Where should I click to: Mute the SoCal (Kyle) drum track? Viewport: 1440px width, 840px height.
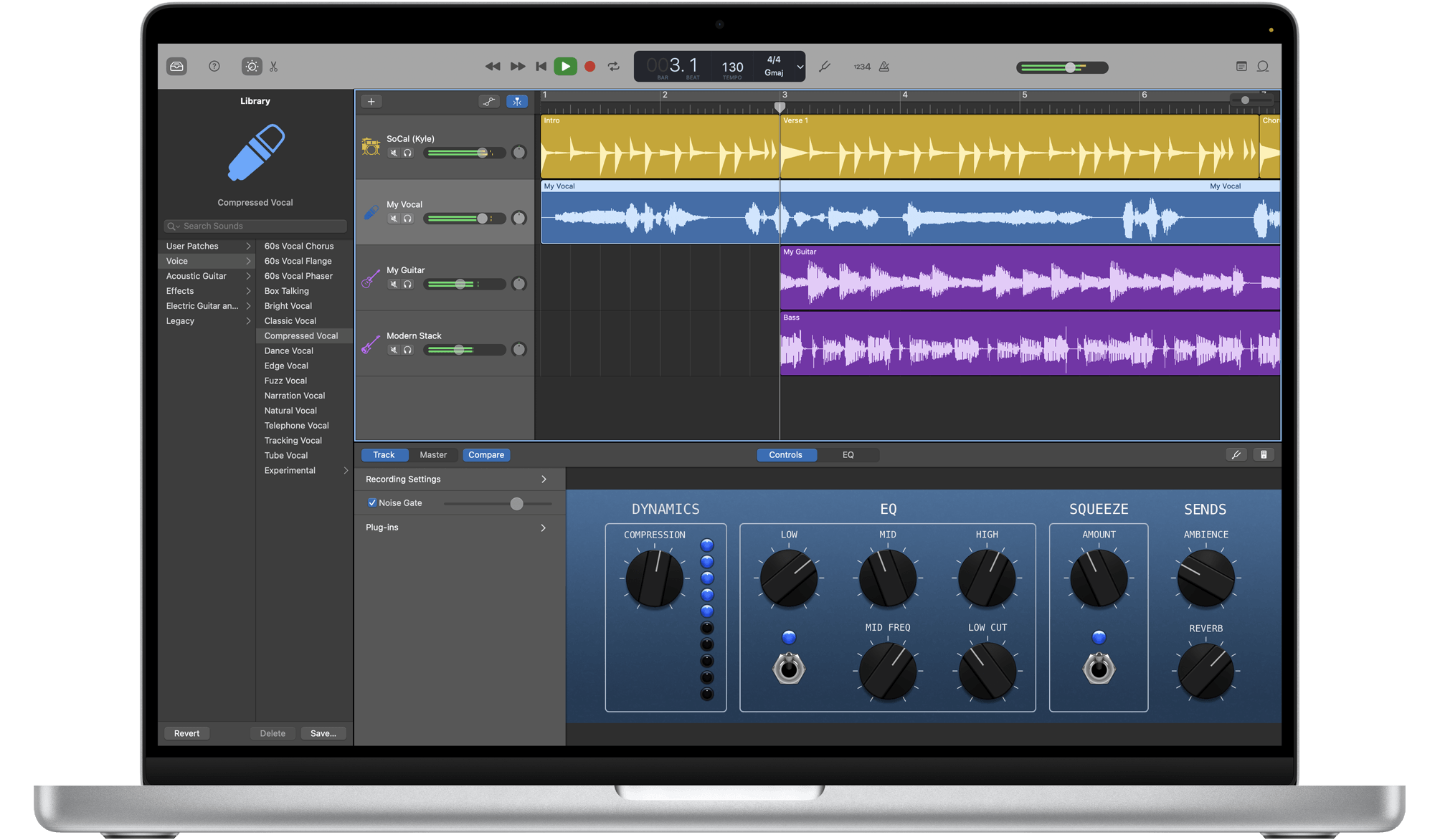pos(394,153)
